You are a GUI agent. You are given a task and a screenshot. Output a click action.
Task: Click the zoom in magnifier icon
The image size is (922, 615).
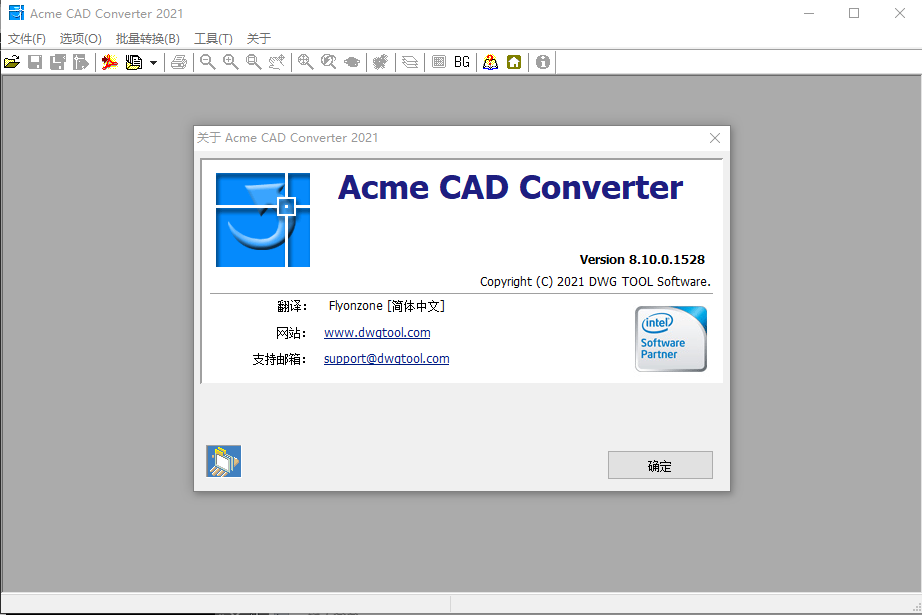pyautogui.click(x=231, y=62)
